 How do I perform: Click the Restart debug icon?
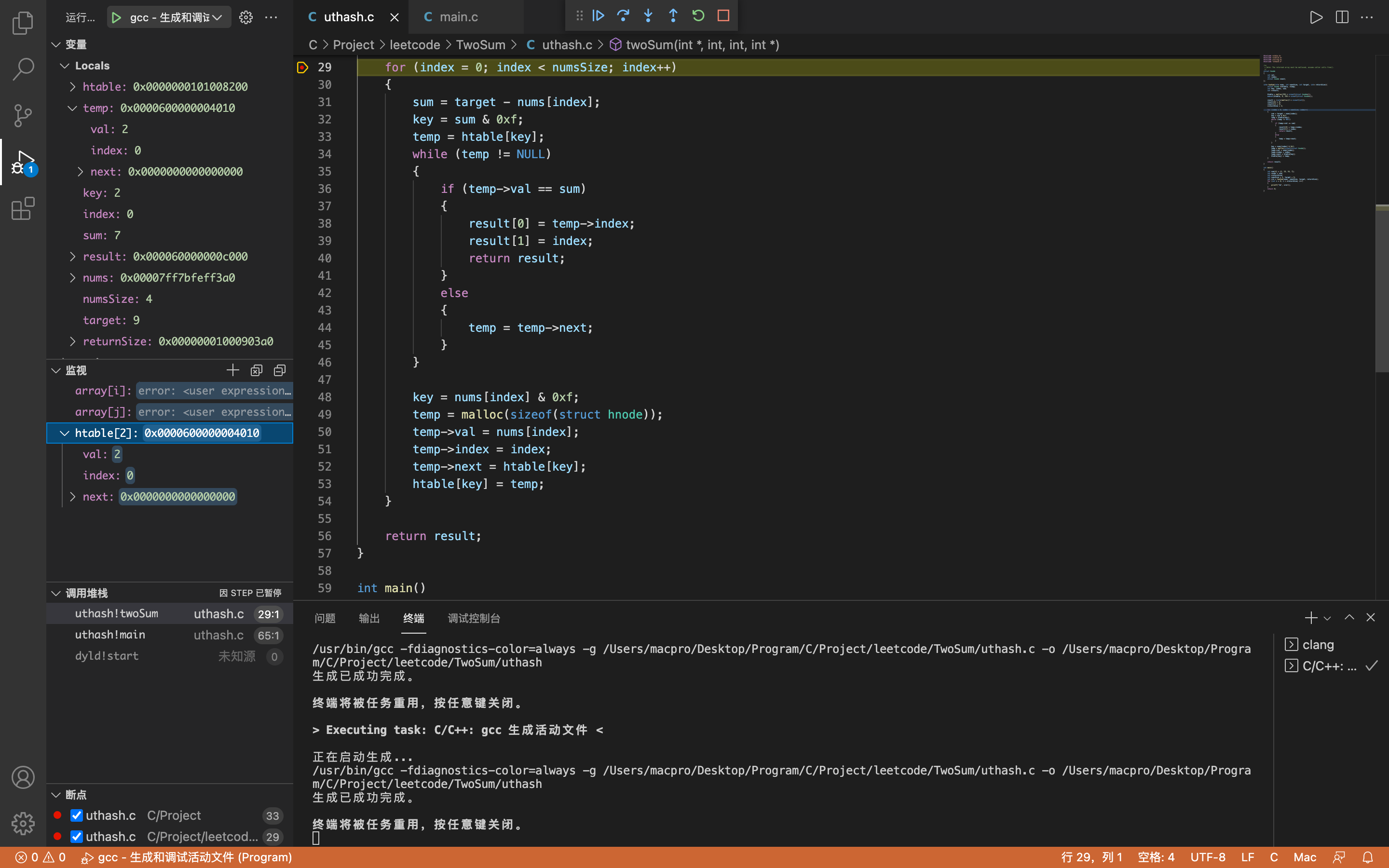pyautogui.click(x=698, y=15)
